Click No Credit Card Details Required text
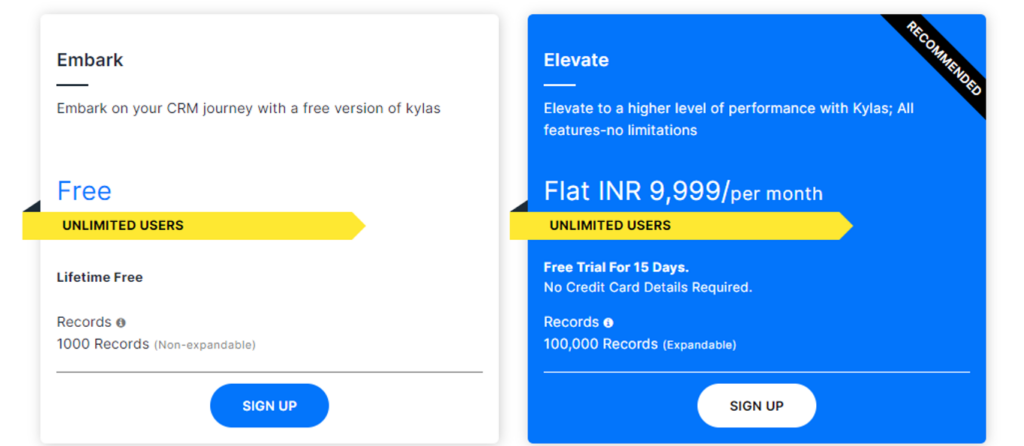 (x=648, y=287)
